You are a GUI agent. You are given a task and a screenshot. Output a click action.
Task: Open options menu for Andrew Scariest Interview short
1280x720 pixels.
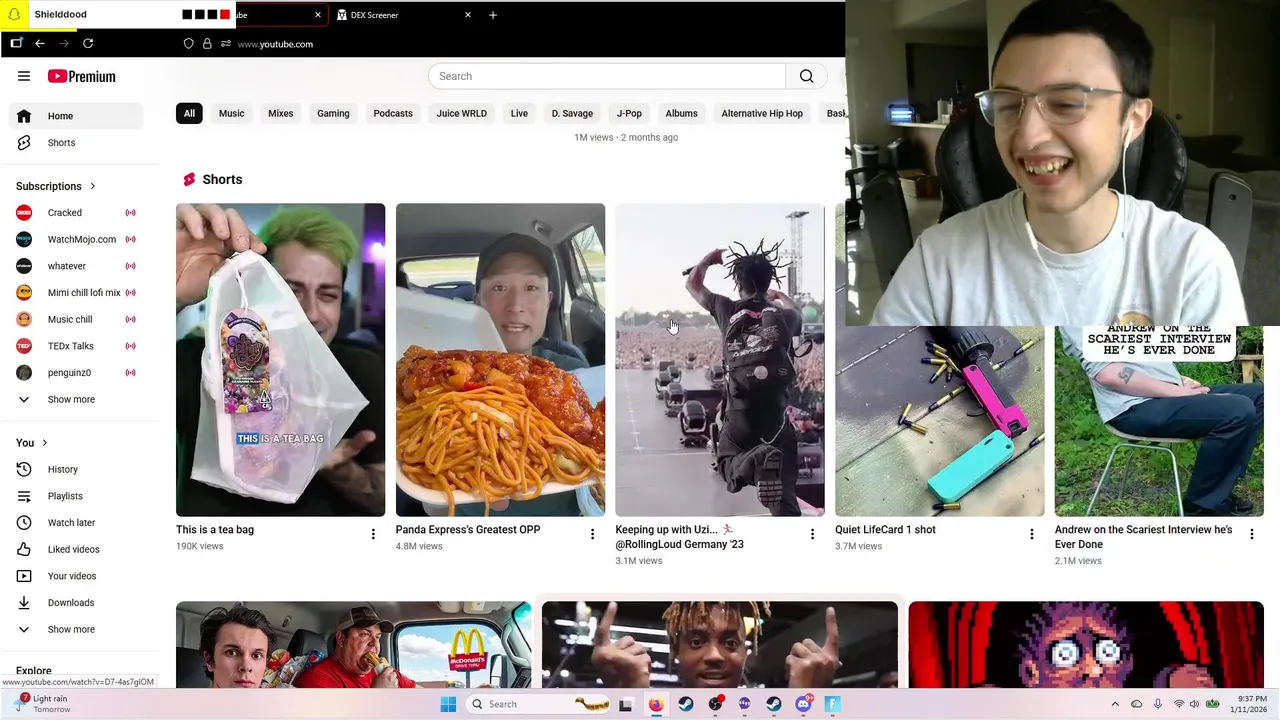tap(1251, 534)
